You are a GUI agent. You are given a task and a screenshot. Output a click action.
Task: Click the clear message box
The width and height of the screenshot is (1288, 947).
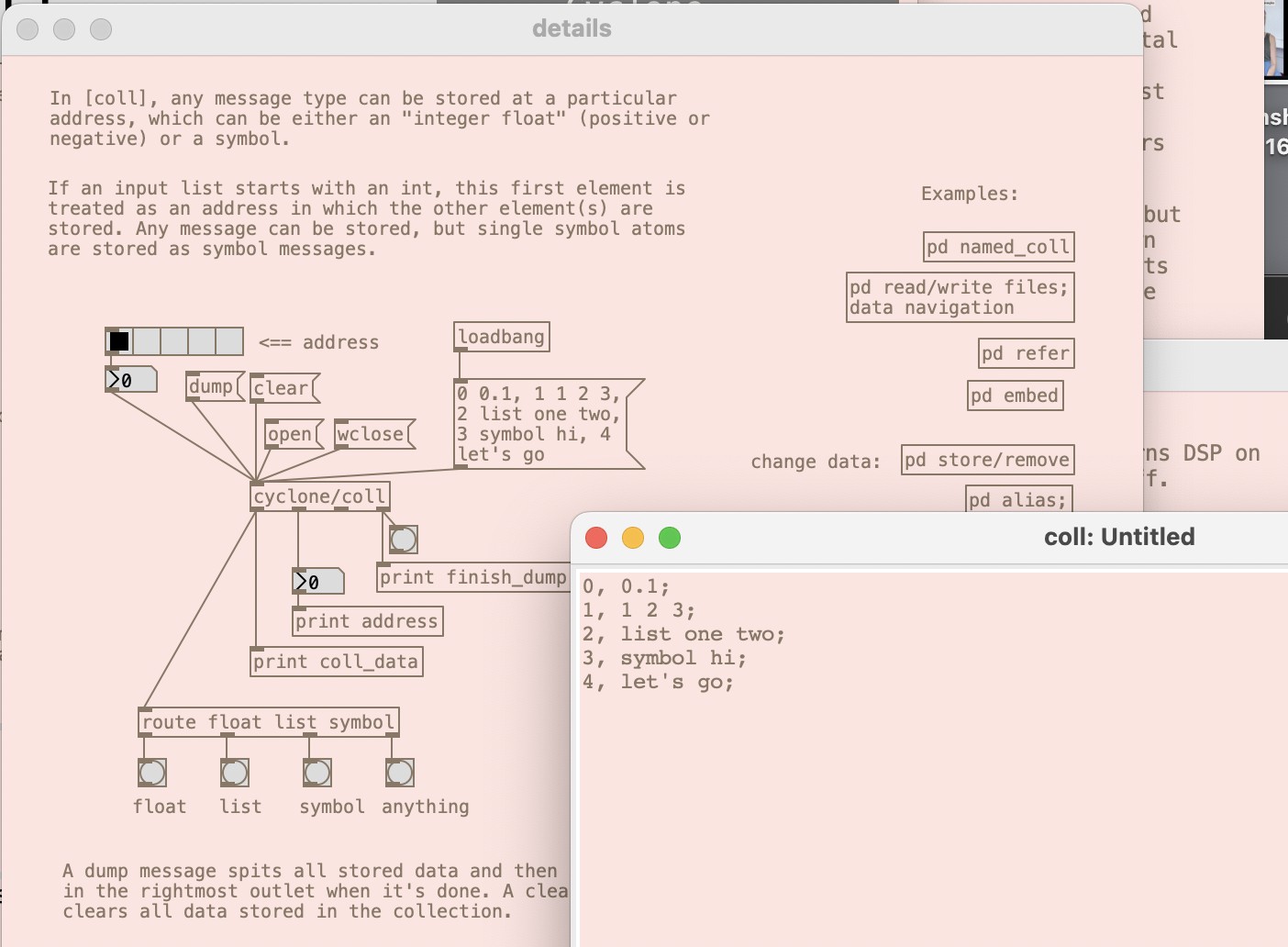pos(282,388)
